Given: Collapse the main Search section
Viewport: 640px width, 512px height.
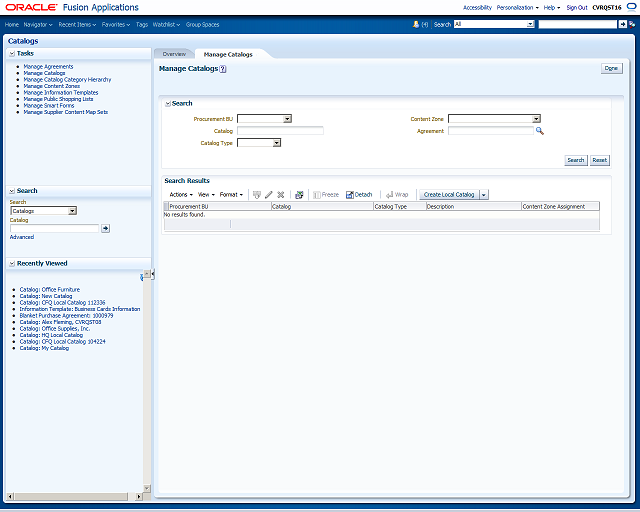Looking at the screenshot, I should tap(167, 104).
